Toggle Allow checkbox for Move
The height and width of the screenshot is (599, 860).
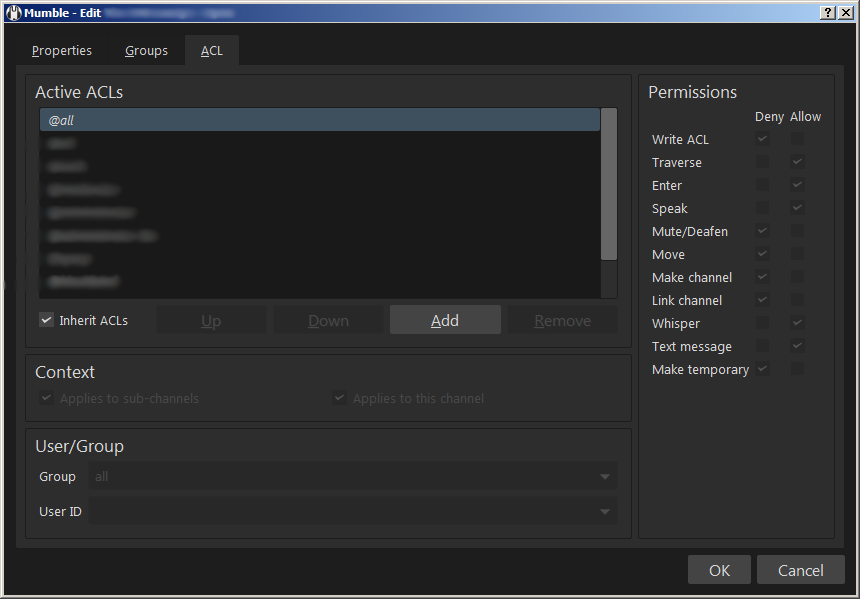797,254
